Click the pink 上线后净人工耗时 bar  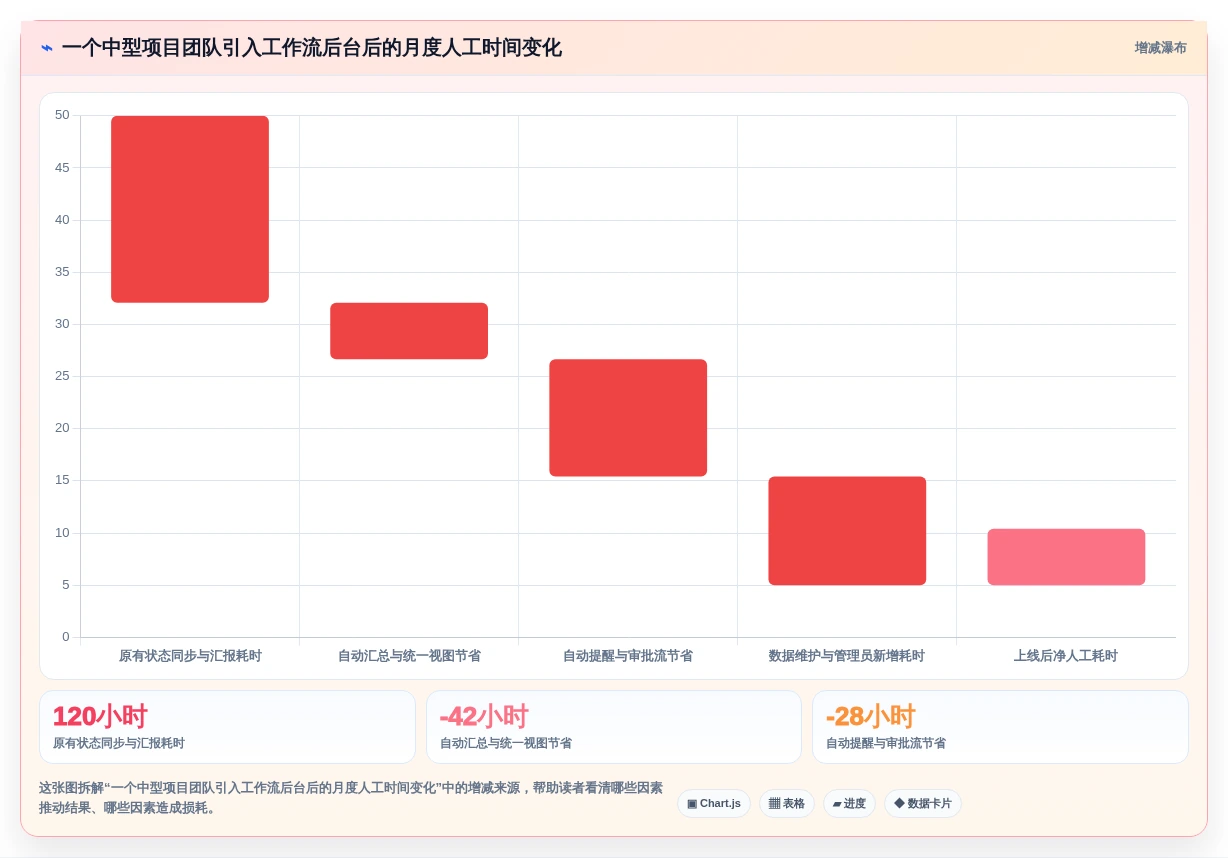click(1066, 557)
